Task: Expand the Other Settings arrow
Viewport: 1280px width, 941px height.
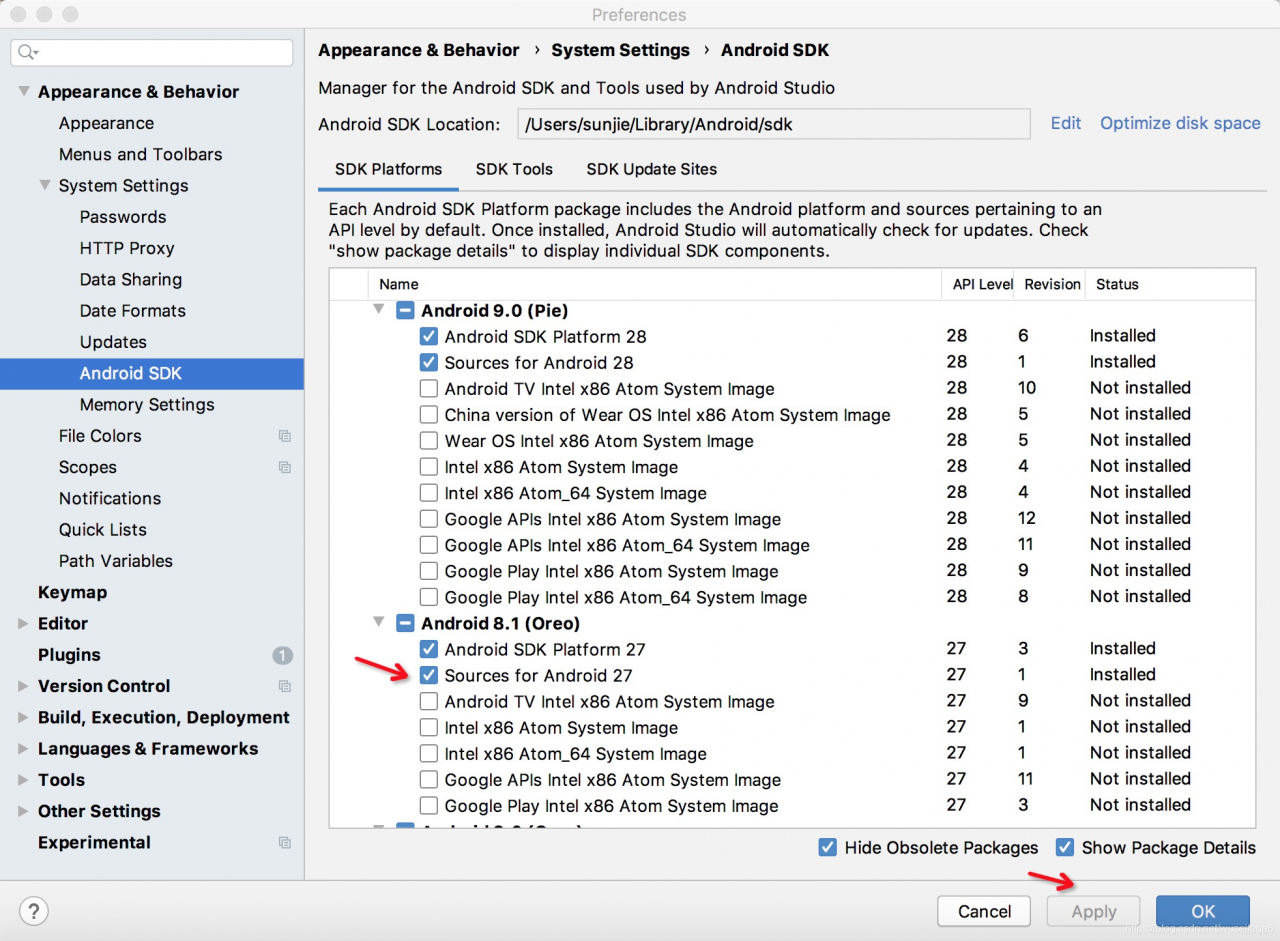Action: (23, 811)
